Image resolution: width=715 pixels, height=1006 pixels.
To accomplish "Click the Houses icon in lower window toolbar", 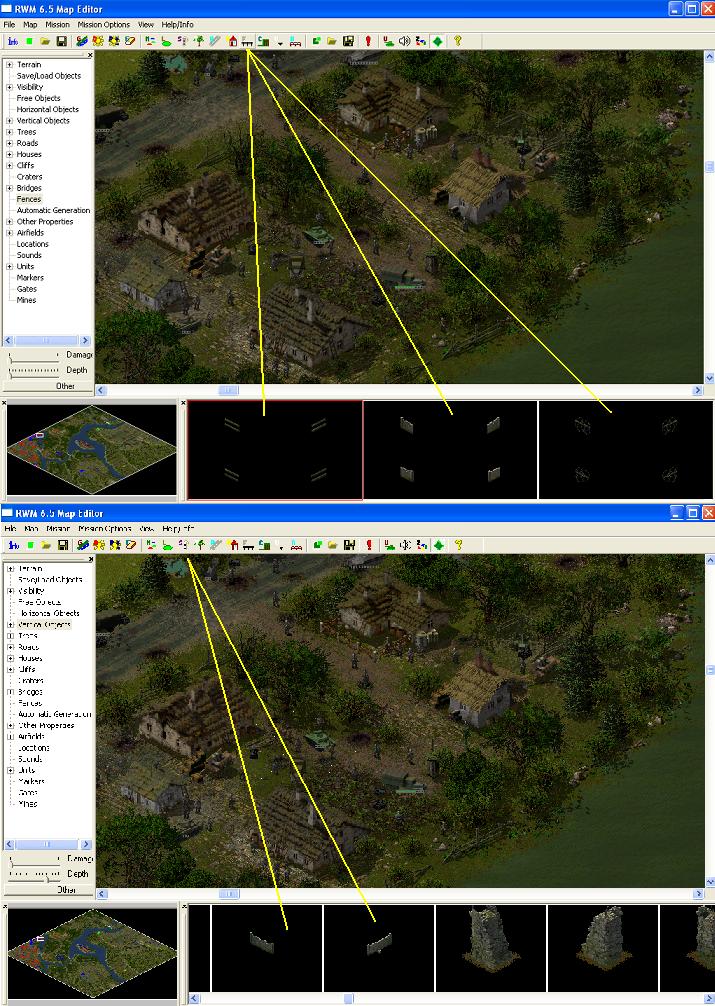I will (232, 545).
